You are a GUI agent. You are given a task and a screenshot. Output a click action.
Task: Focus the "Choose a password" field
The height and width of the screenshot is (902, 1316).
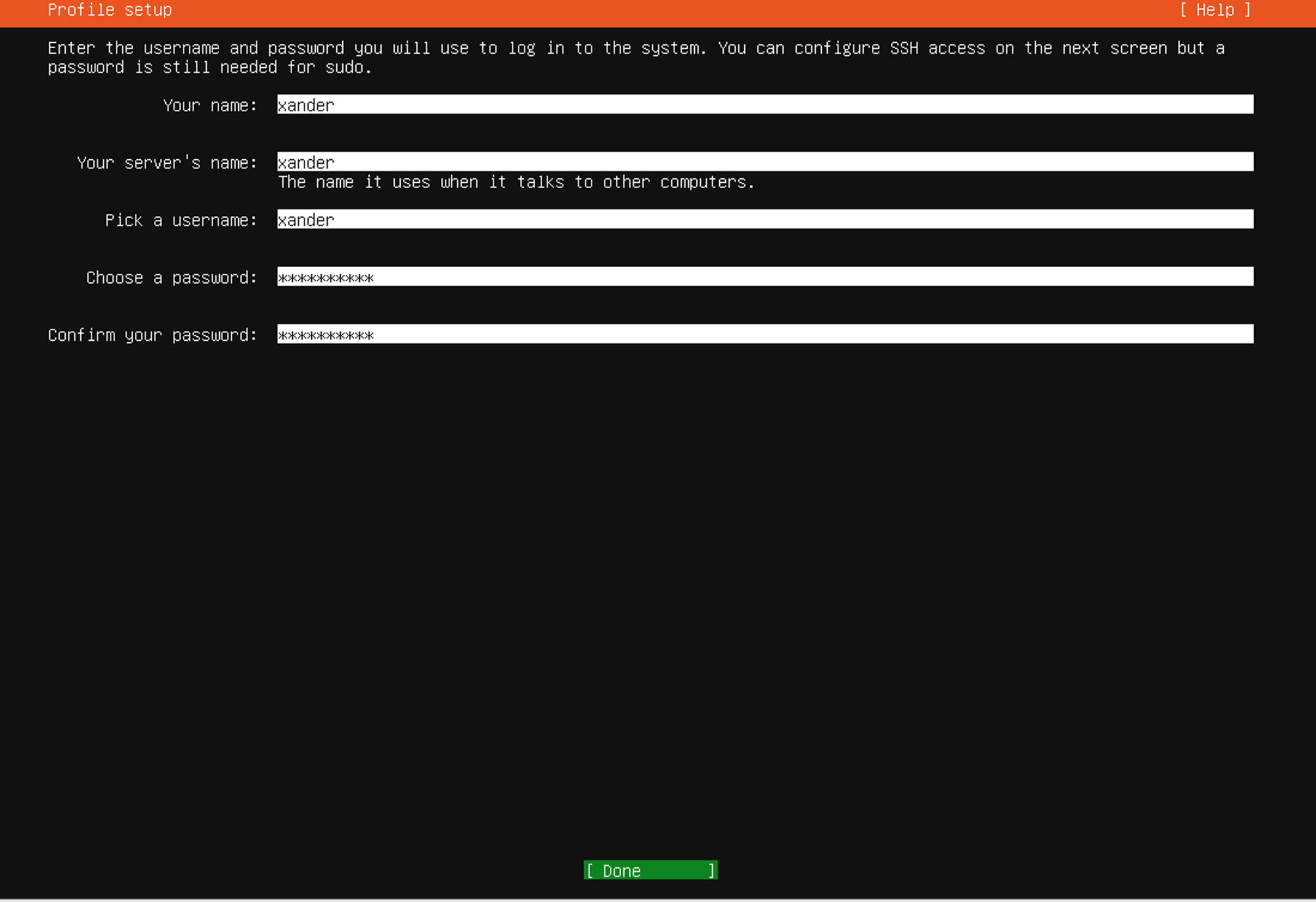point(765,276)
